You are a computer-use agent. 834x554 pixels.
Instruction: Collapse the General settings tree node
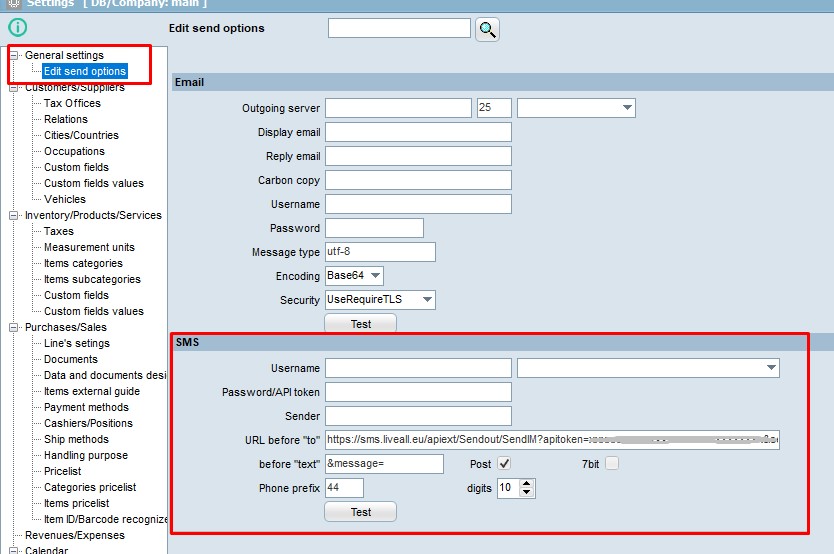(15, 56)
